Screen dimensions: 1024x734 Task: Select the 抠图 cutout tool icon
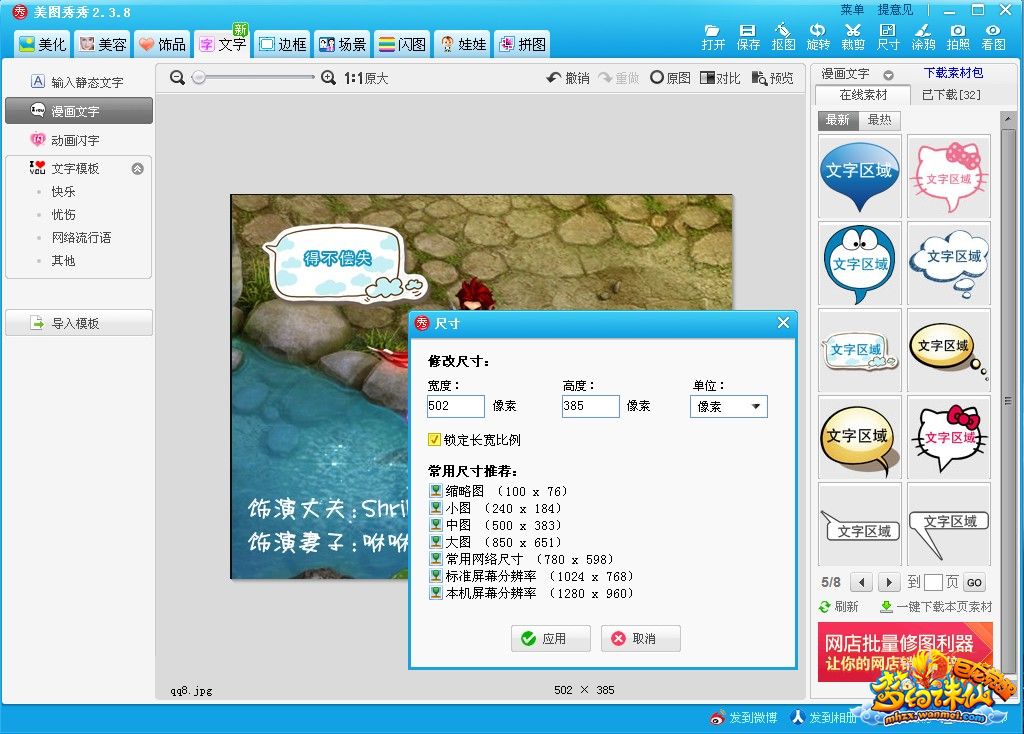click(783, 31)
